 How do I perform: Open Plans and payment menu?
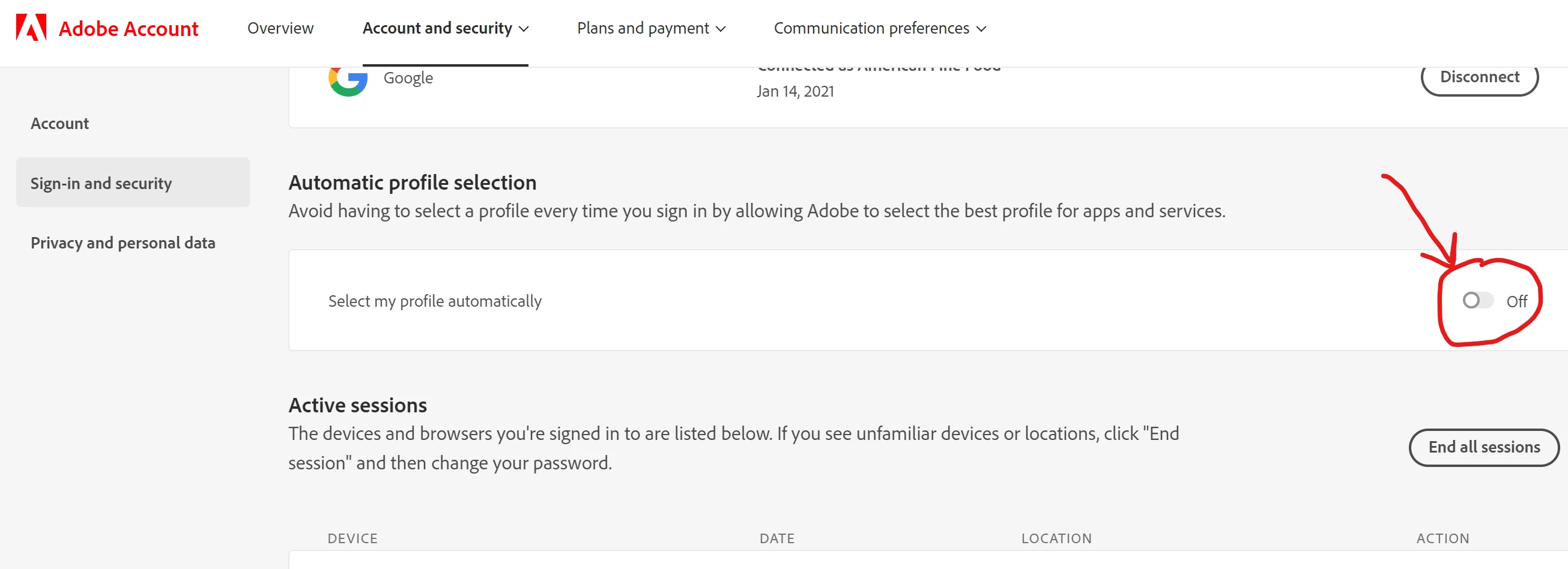point(643,28)
